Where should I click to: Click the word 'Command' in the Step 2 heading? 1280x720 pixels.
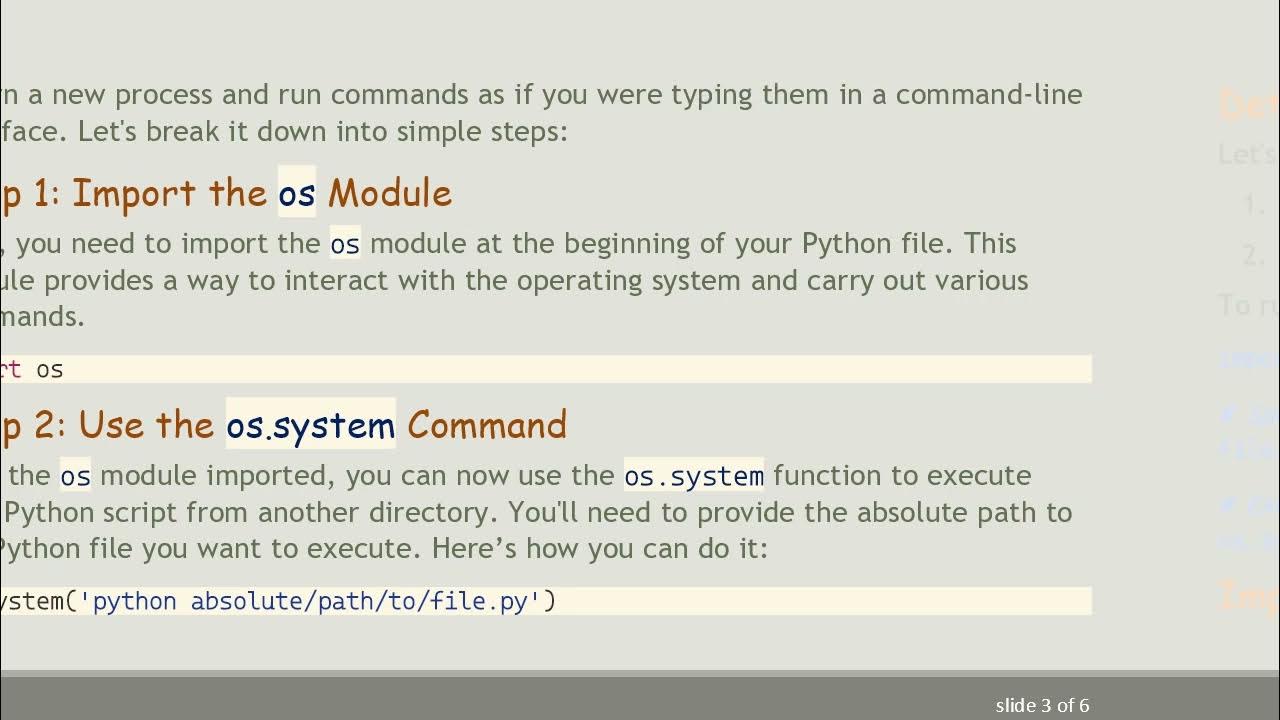[x=486, y=425]
